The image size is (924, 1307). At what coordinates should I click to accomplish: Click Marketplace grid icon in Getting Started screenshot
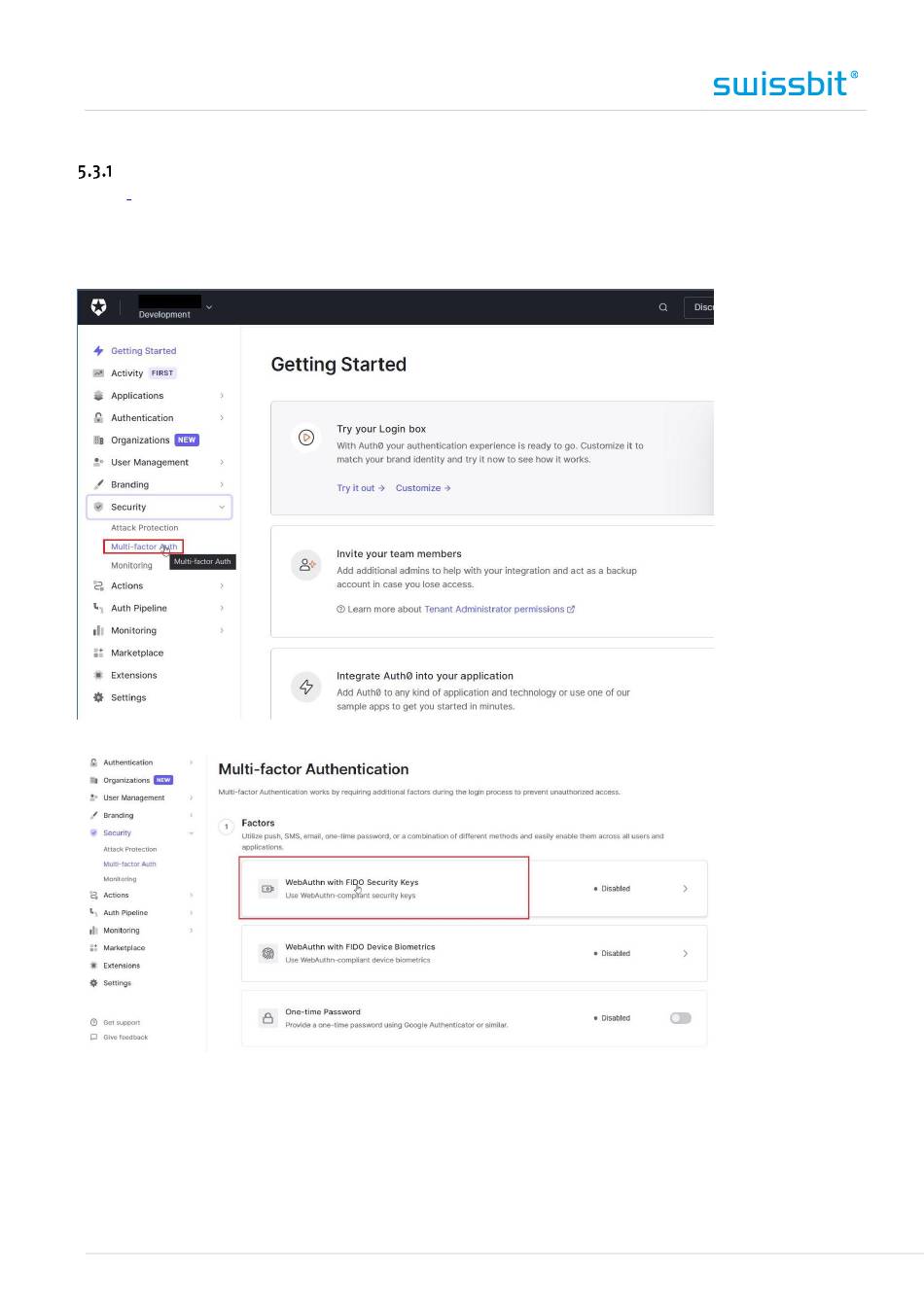[98, 653]
